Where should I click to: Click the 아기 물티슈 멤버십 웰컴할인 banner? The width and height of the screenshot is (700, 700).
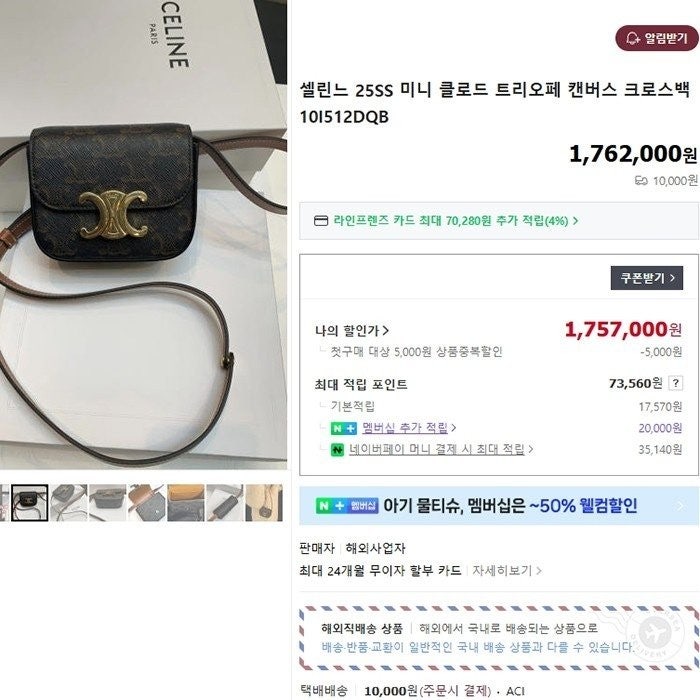[x=499, y=506]
